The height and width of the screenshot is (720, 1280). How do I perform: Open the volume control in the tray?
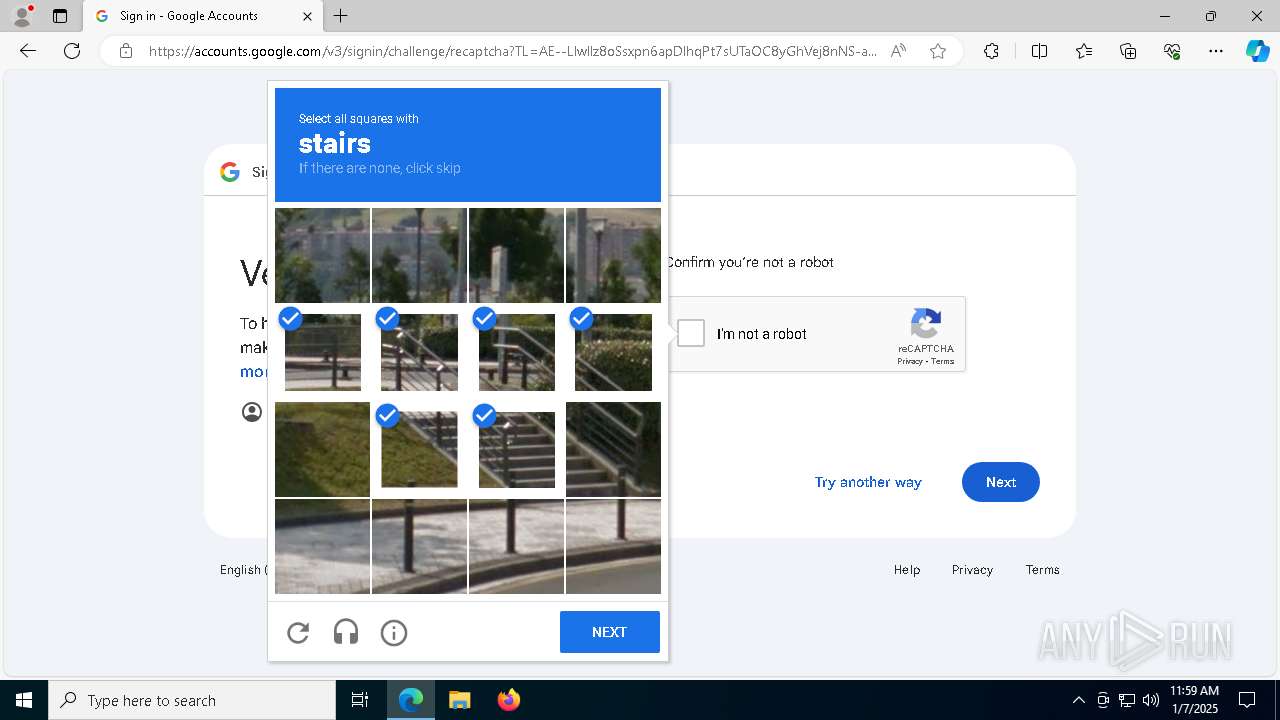coord(1150,700)
